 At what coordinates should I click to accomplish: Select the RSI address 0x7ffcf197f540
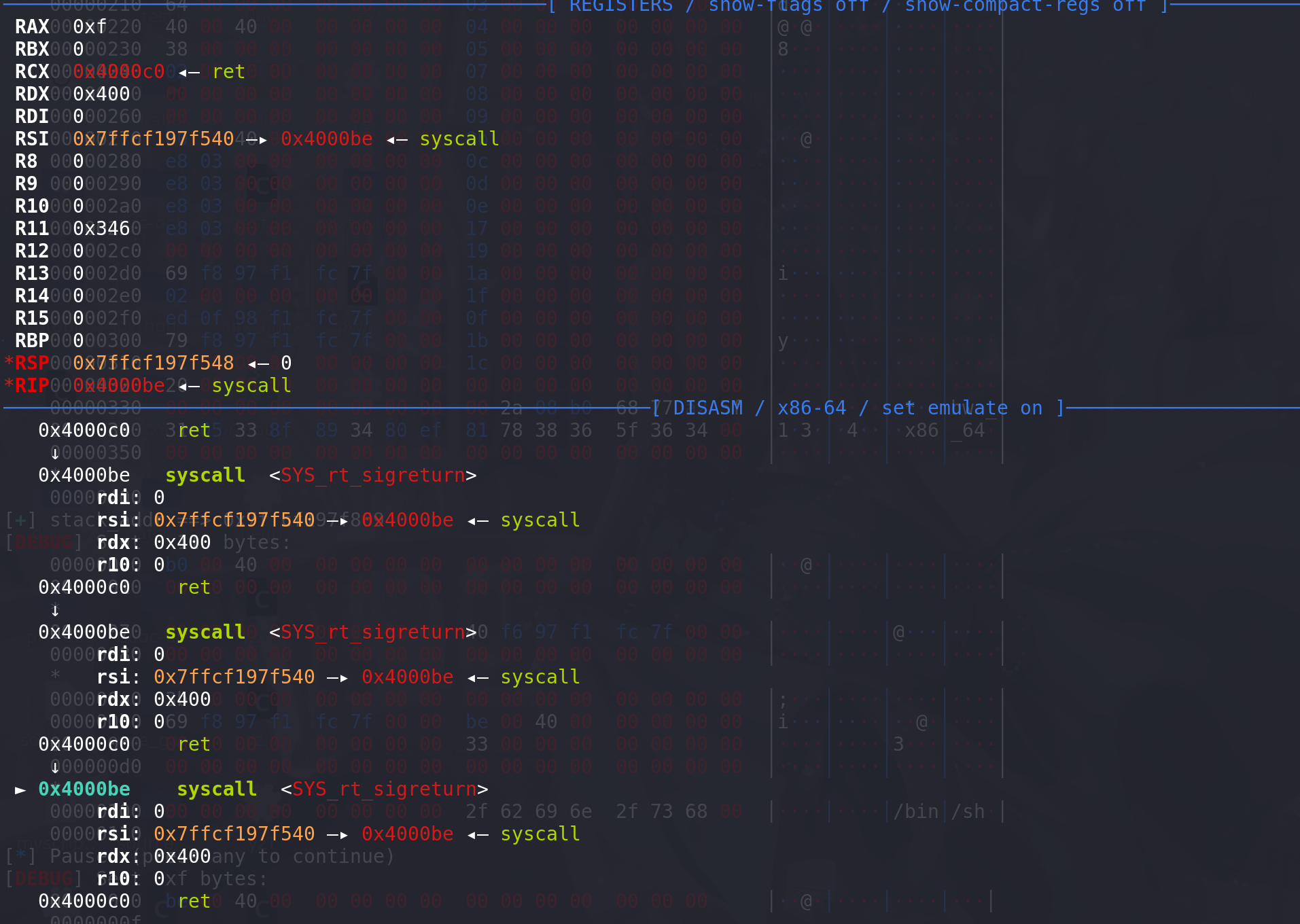click(x=153, y=139)
